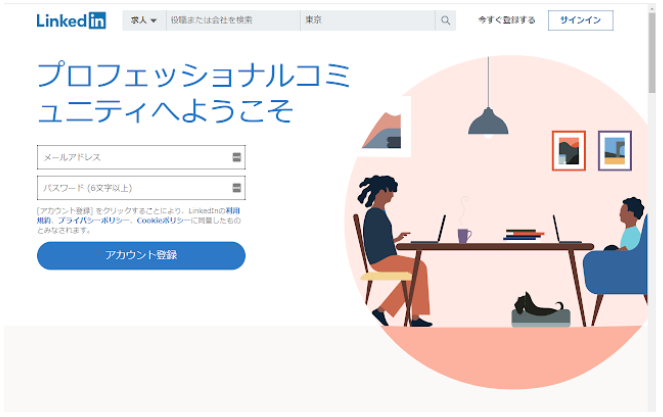Open the プライバシーポリシー link
Screen dimensions: 663x417
[x=93, y=220]
